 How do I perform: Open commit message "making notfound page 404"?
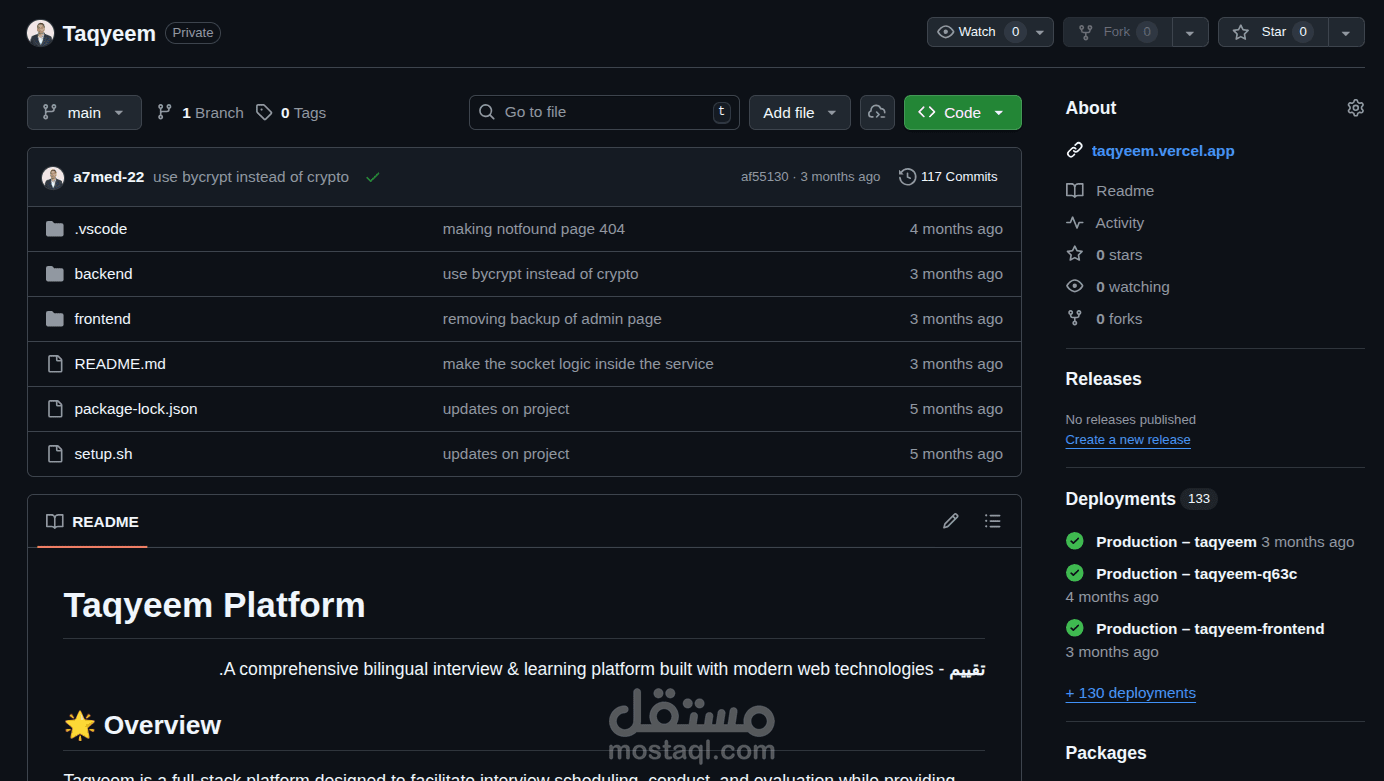click(534, 229)
